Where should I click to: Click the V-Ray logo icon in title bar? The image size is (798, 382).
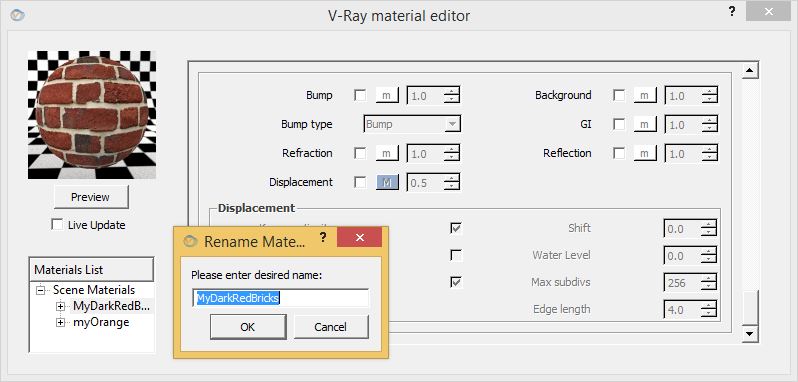click(17, 15)
